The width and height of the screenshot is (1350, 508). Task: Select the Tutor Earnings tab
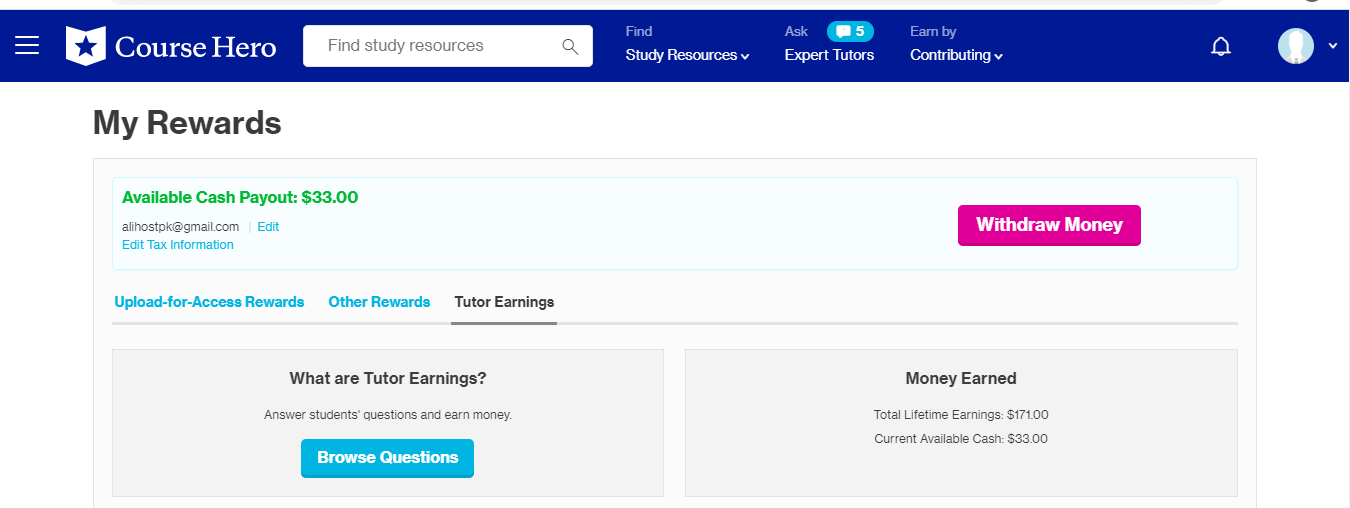(504, 302)
